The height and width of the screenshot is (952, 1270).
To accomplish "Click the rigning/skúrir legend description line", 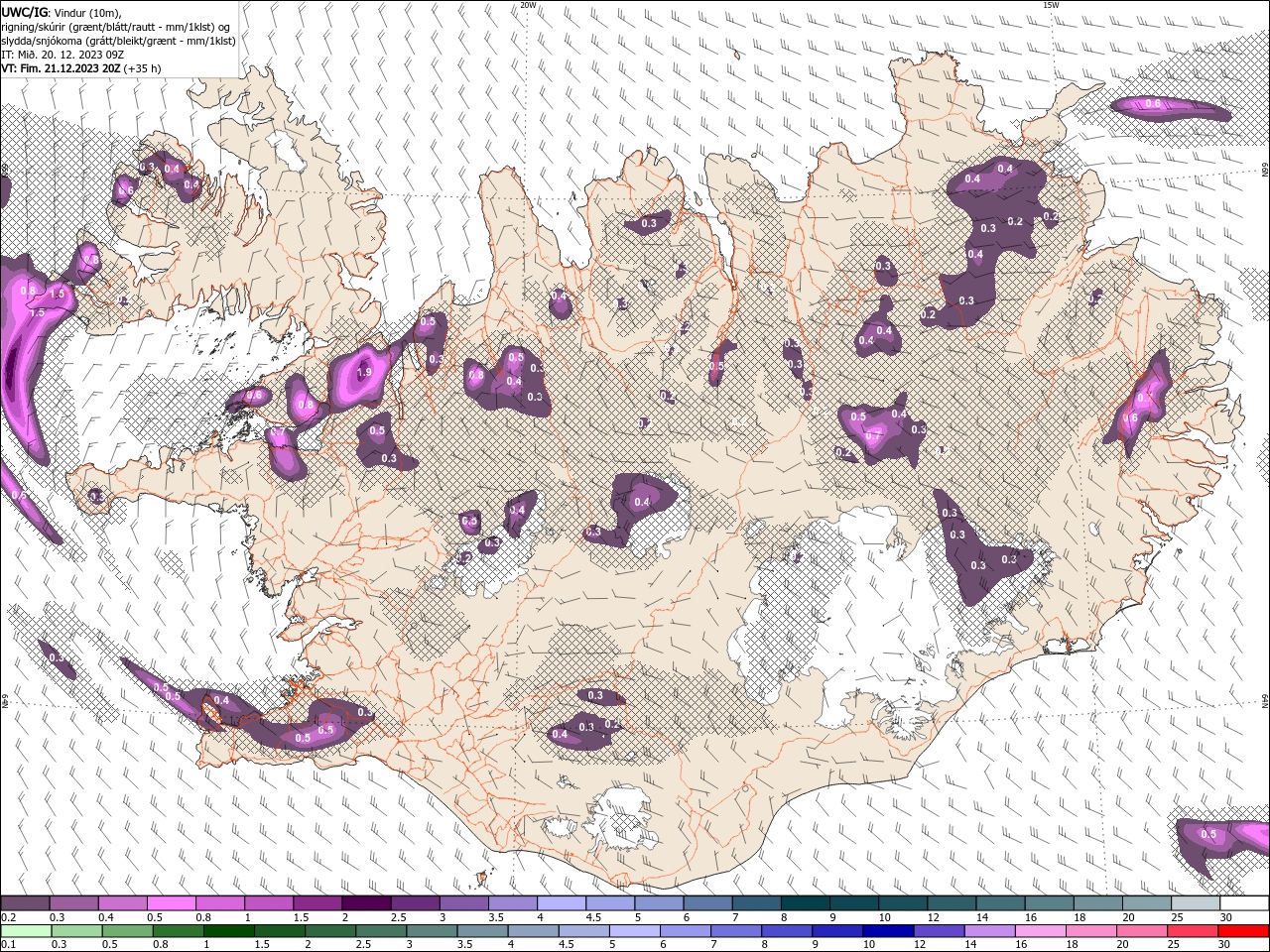I will pos(116,27).
